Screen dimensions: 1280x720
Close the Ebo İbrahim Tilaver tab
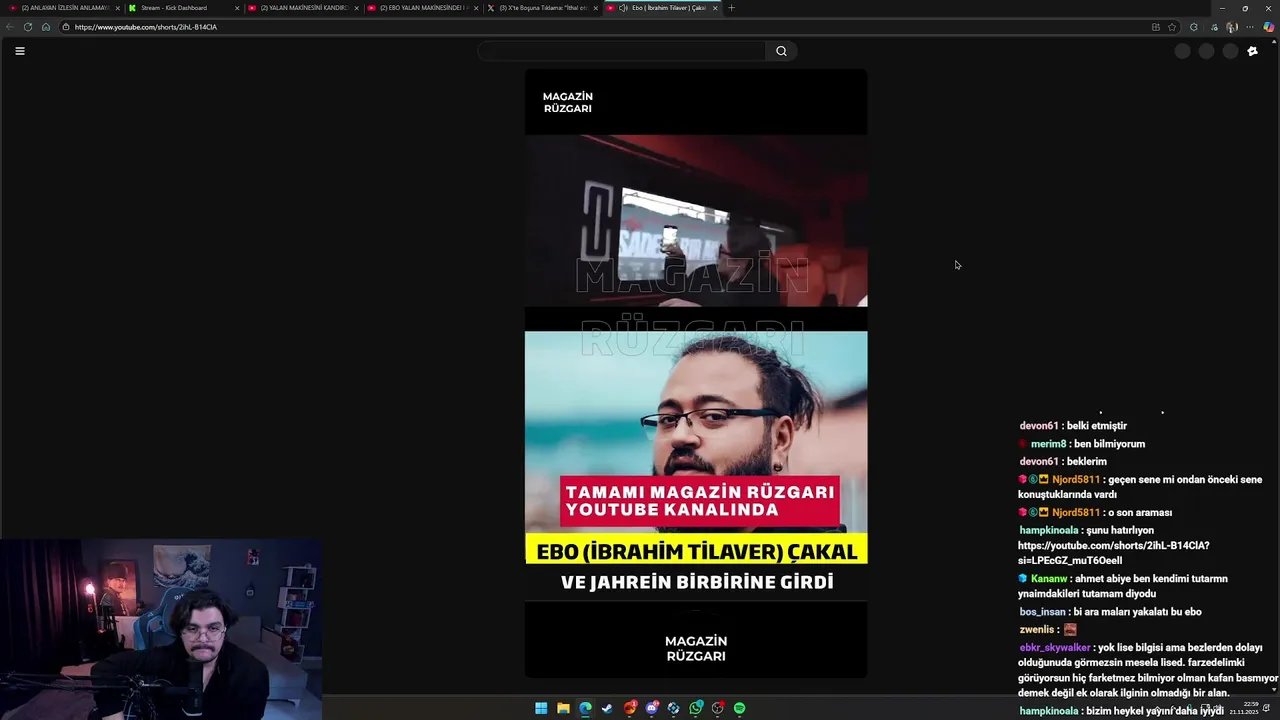[715, 8]
